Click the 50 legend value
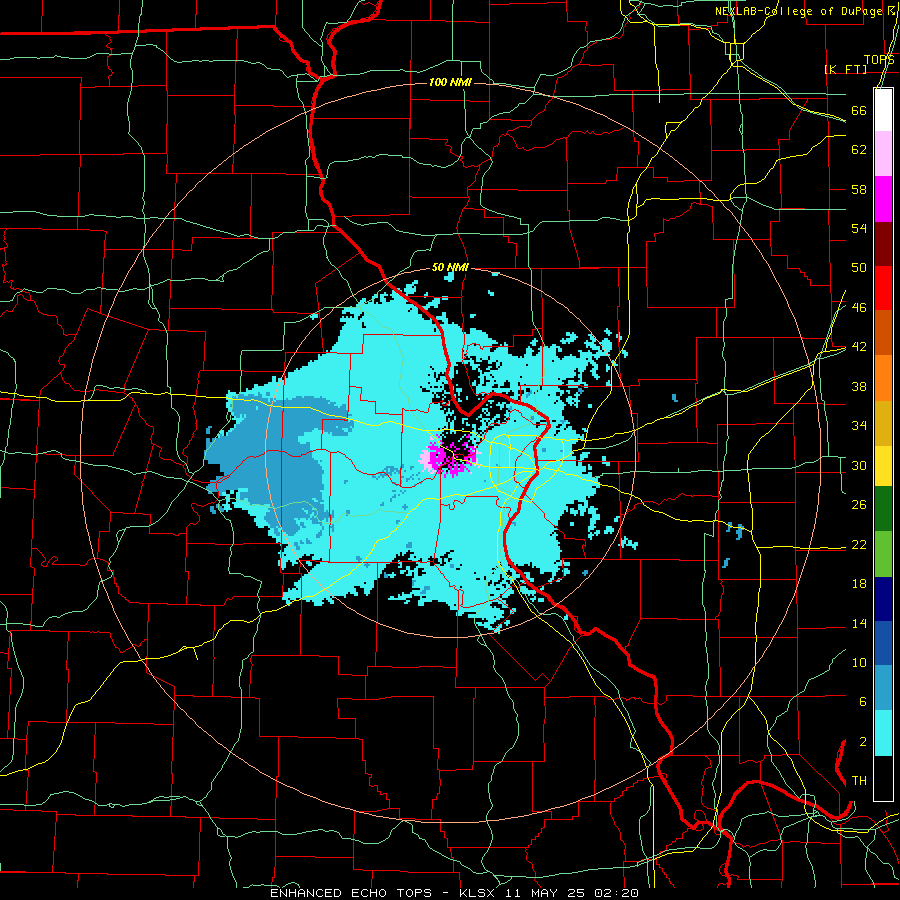The height and width of the screenshot is (900, 900). click(x=859, y=267)
